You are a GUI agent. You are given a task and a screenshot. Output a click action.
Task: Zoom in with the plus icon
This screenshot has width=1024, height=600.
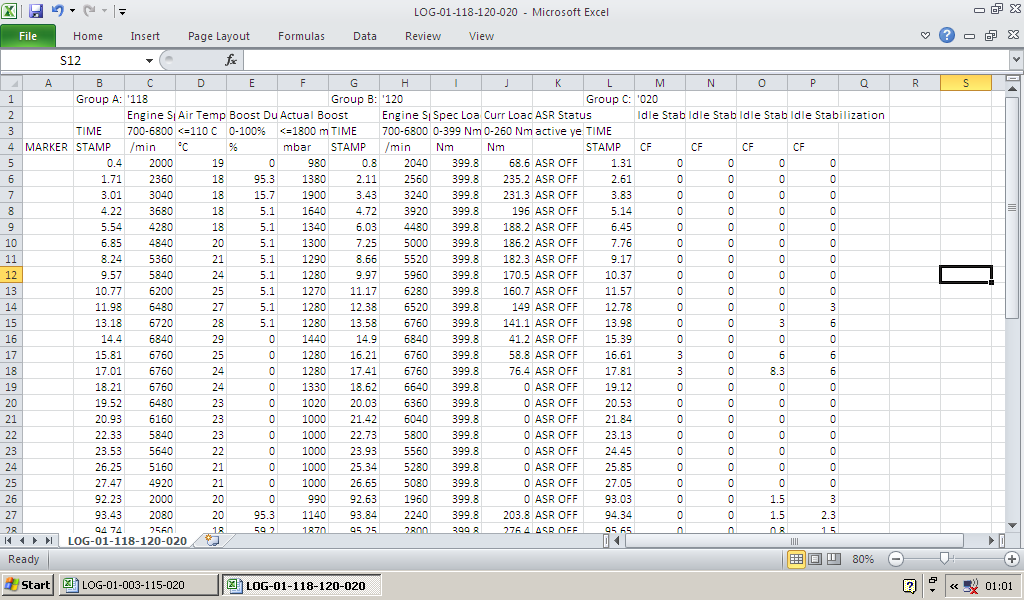1012,559
